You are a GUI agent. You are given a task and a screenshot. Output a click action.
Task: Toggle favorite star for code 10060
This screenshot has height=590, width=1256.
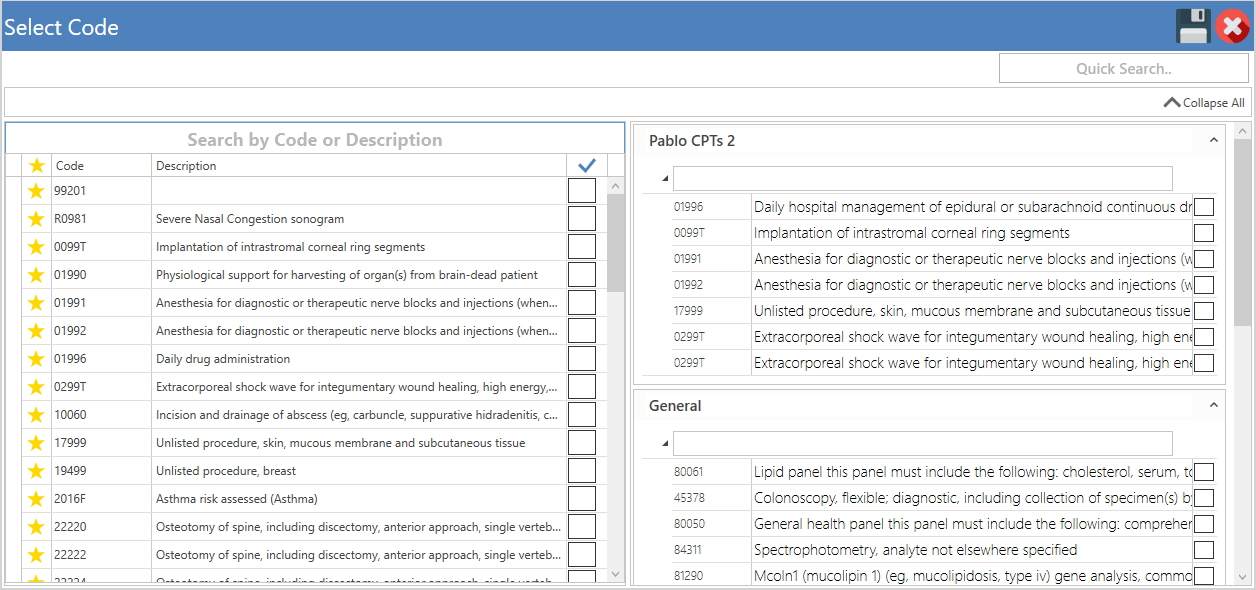pos(37,415)
